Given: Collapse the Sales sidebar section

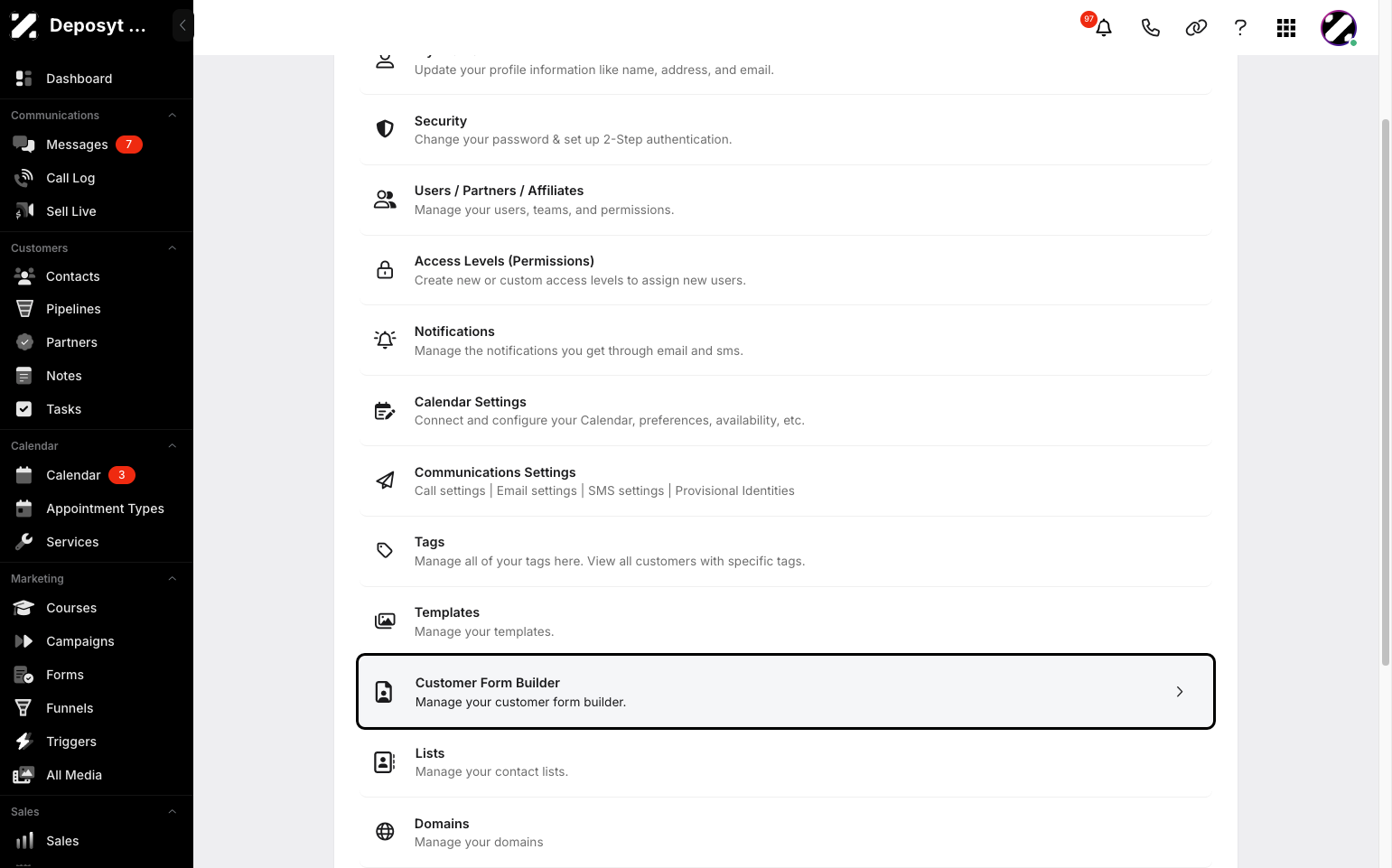Looking at the screenshot, I should tap(172, 812).
